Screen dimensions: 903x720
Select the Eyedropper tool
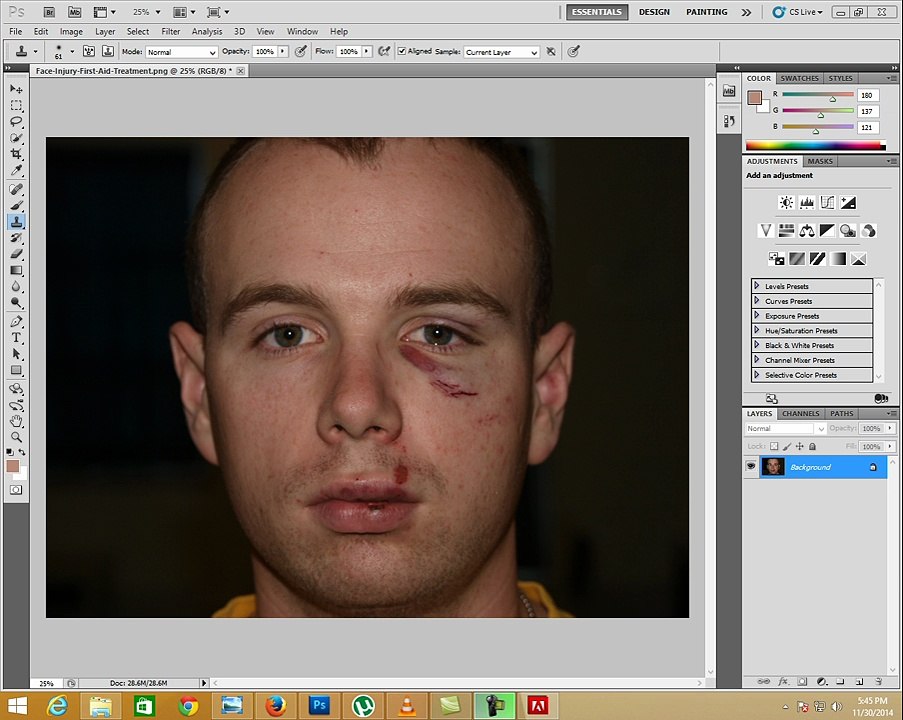pos(16,170)
